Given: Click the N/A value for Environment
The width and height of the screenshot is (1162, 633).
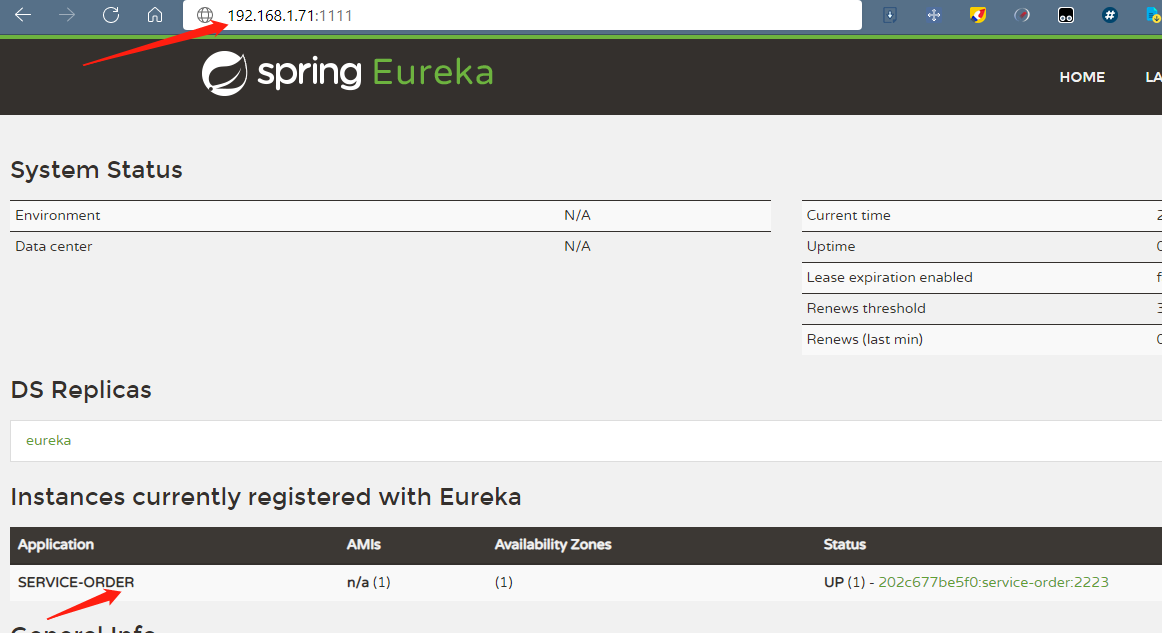Looking at the screenshot, I should tap(577, 215).
